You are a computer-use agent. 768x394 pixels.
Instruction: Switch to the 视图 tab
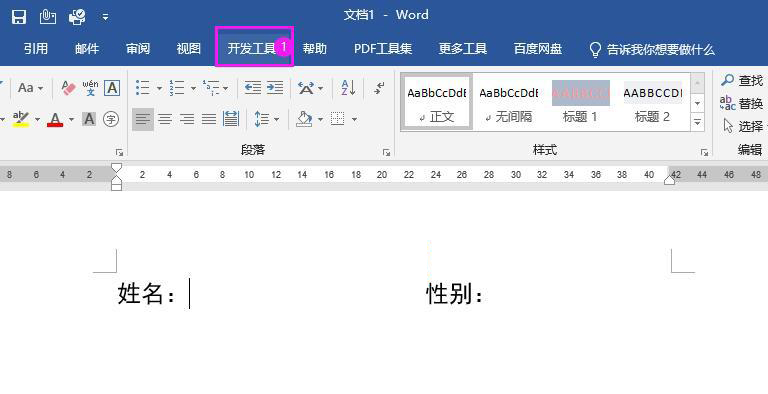[189, 49]
